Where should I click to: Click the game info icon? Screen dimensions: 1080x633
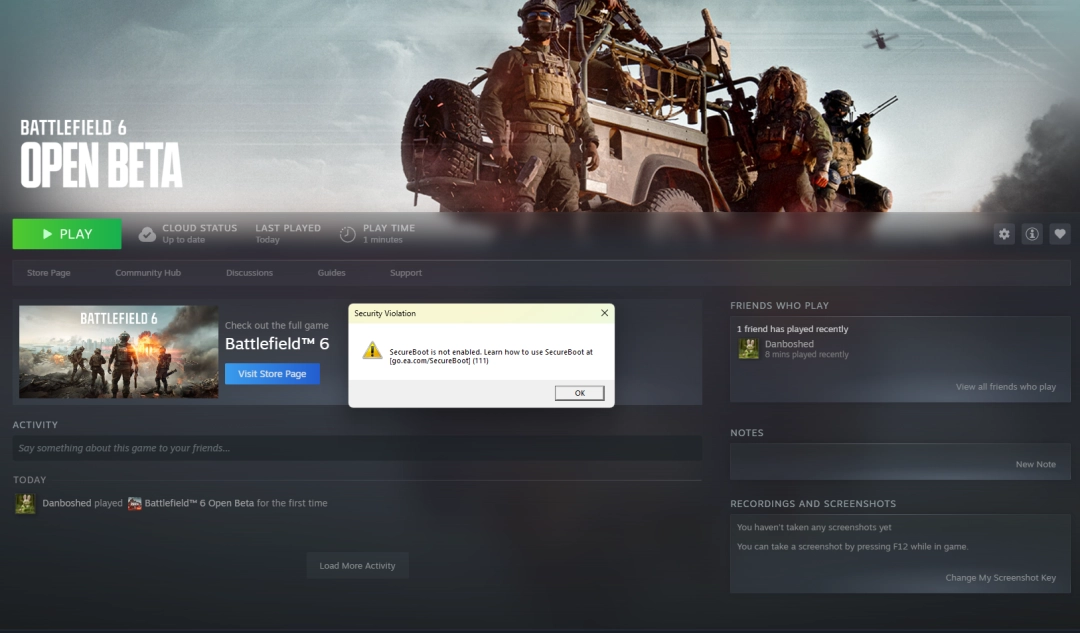1032,234
